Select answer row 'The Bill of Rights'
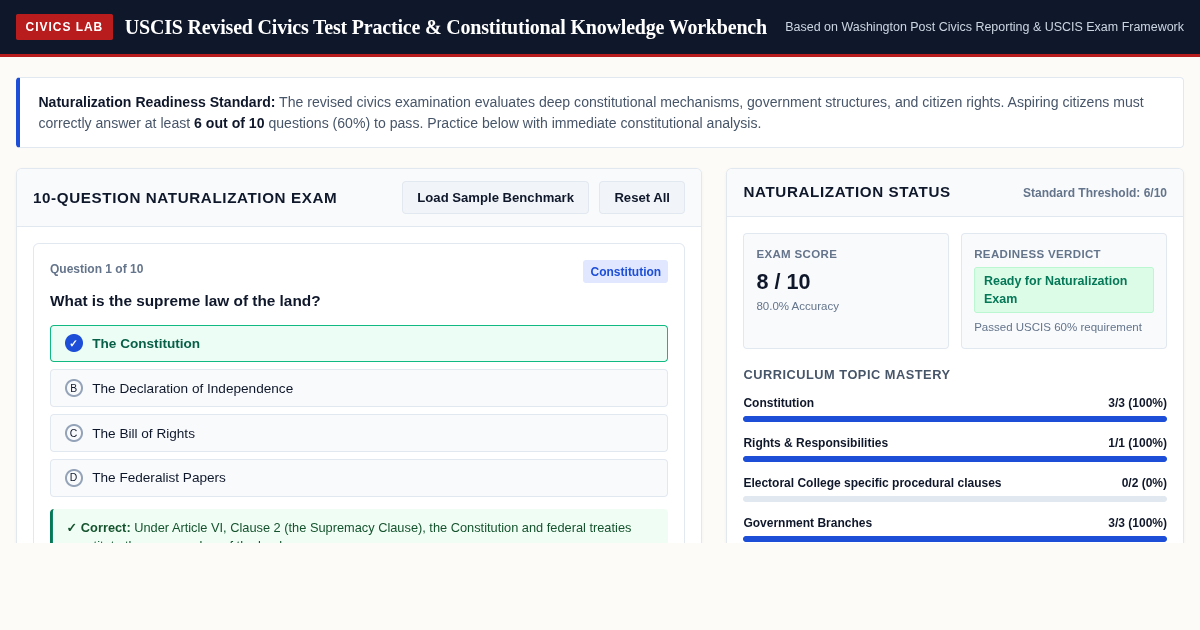1200x630 pixels. [x=359, y=433]
